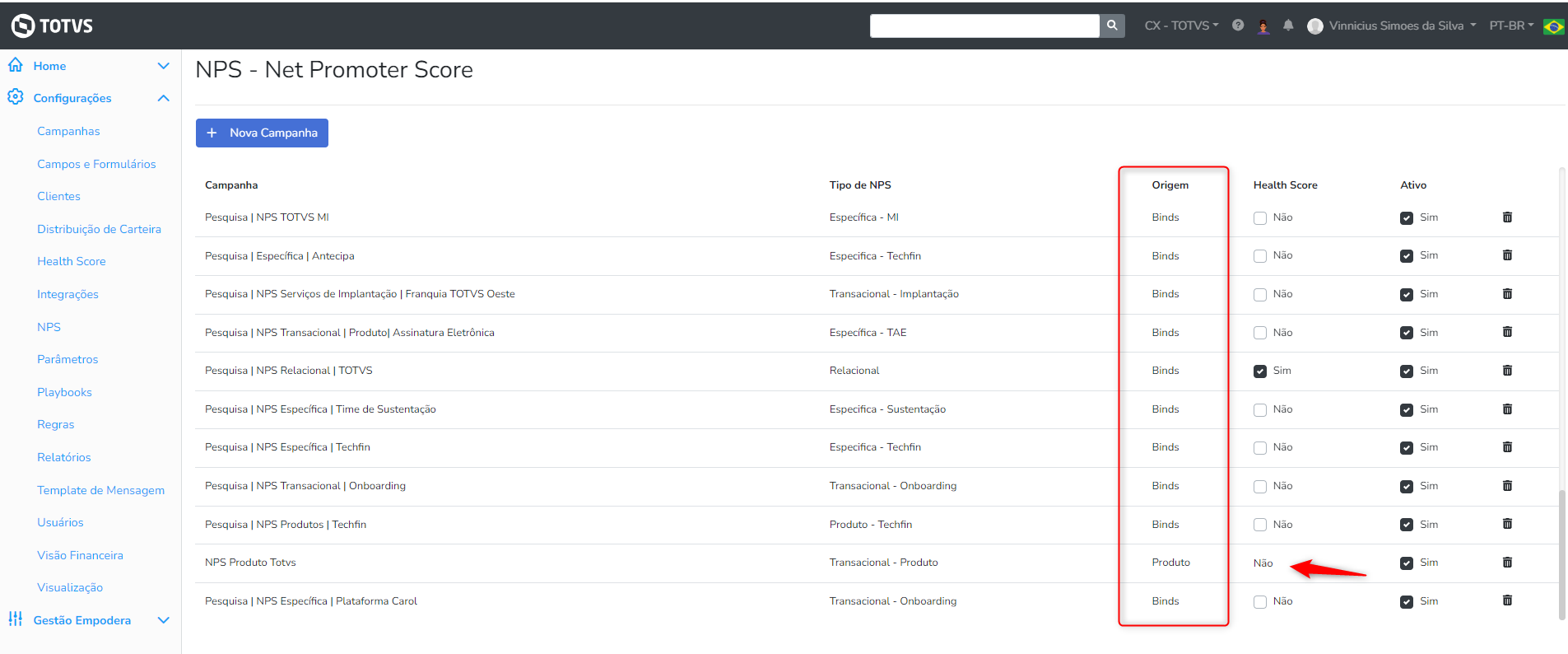This screenshot has width=1568, height=654.
Task: Open Parâmetros in the sidebar
Action: [x=67, y=359]
